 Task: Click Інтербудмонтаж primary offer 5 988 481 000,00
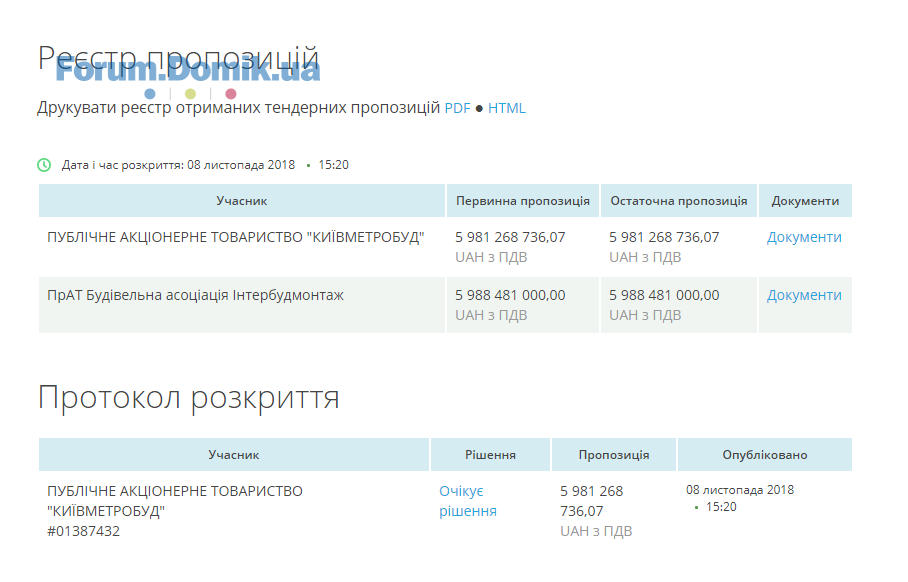pyautogui.click(x=510, y=295)
